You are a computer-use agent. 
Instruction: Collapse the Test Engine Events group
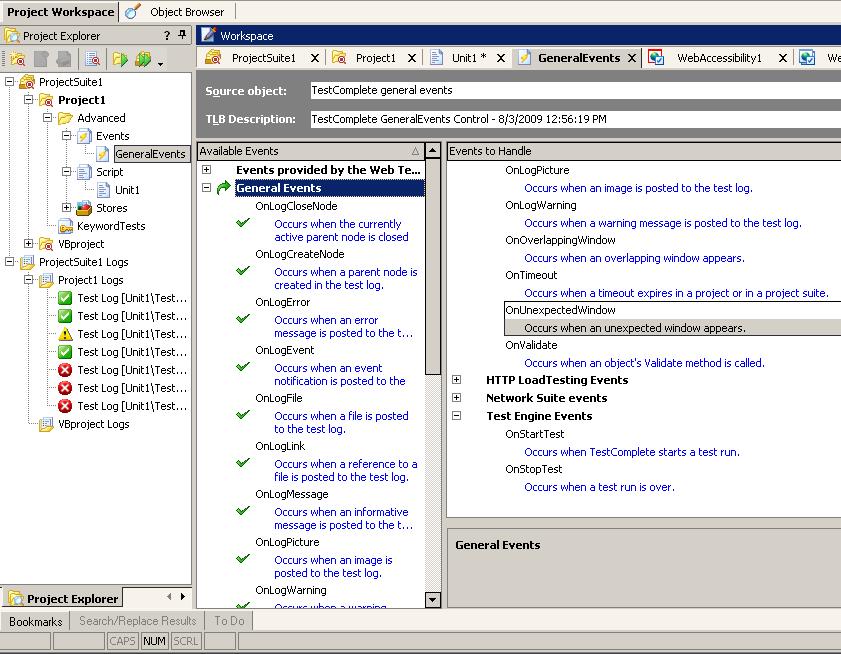pyautogui.click(x=456, y=416)
